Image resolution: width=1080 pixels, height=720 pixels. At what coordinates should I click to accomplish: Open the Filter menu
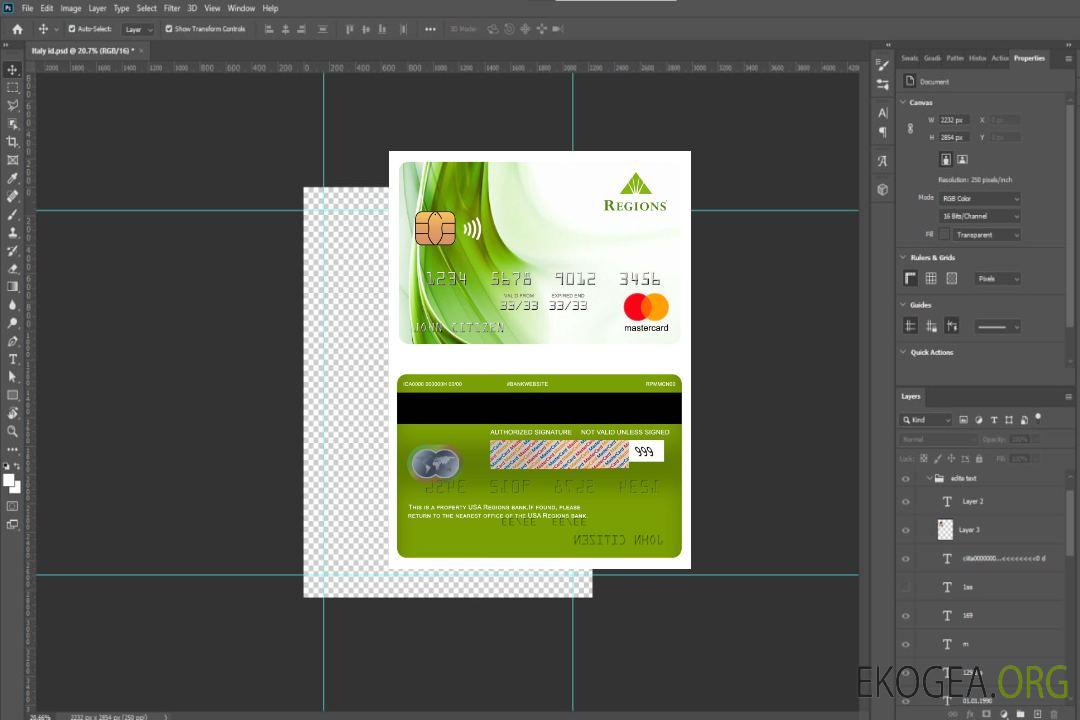point(172,8)
